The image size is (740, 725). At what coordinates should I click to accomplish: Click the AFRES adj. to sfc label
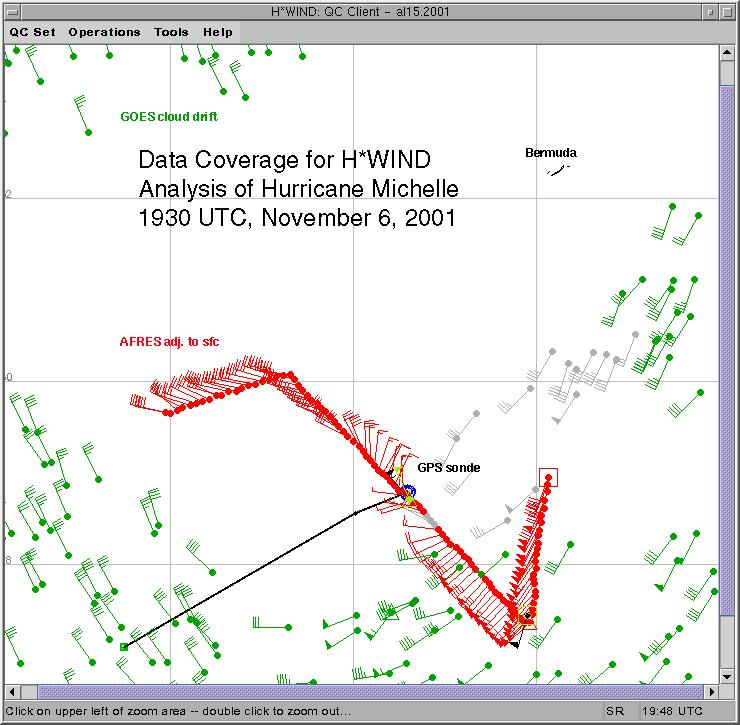(169, 342)
